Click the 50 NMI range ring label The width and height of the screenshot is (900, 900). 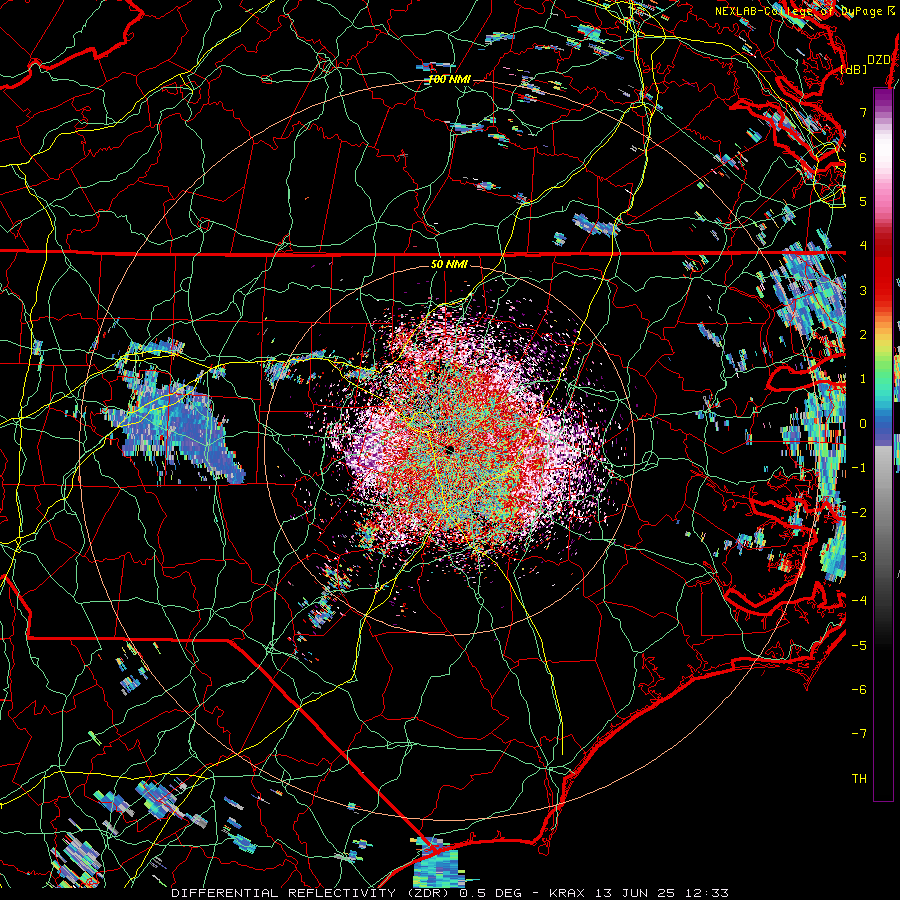449,265
